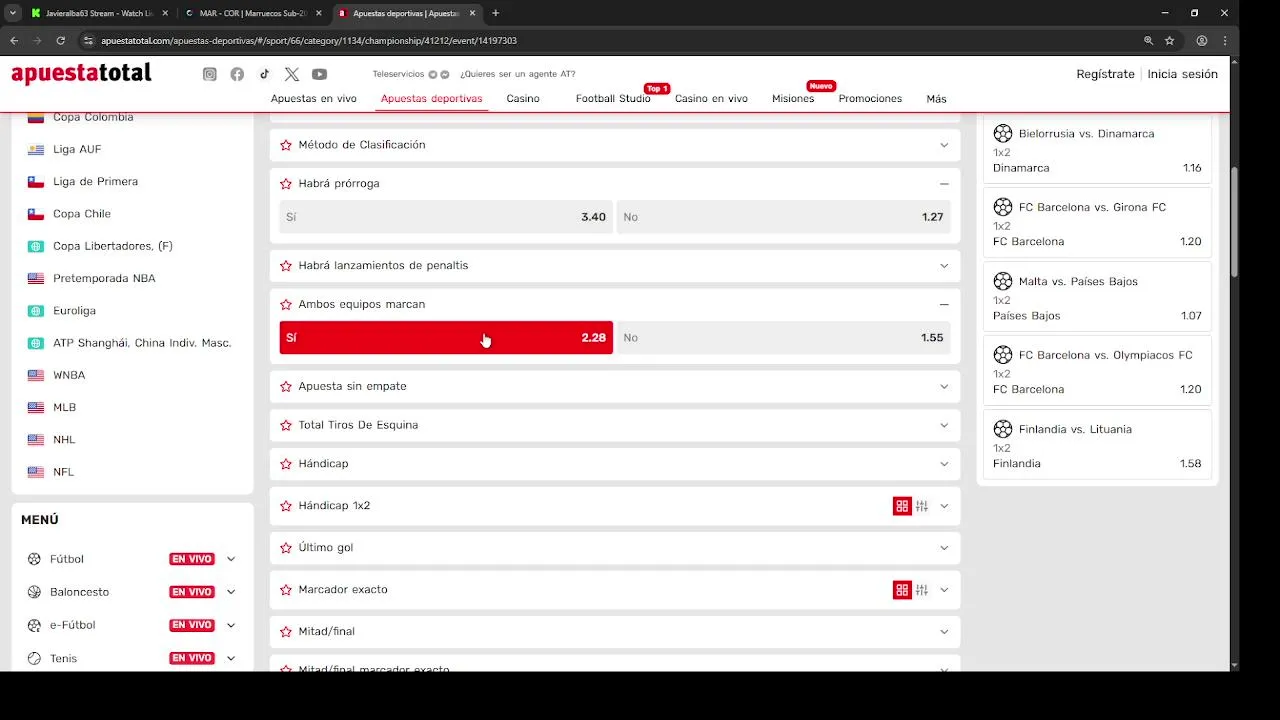
Task: Star the Total Tiros De Esquina market
Action: [x=286, y=426]
